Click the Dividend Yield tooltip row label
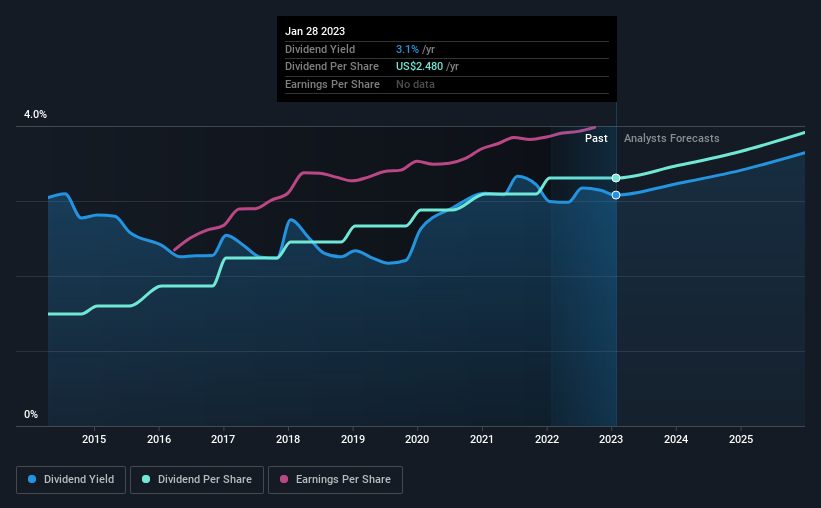 pyautogui.click(x=320, y=49)
